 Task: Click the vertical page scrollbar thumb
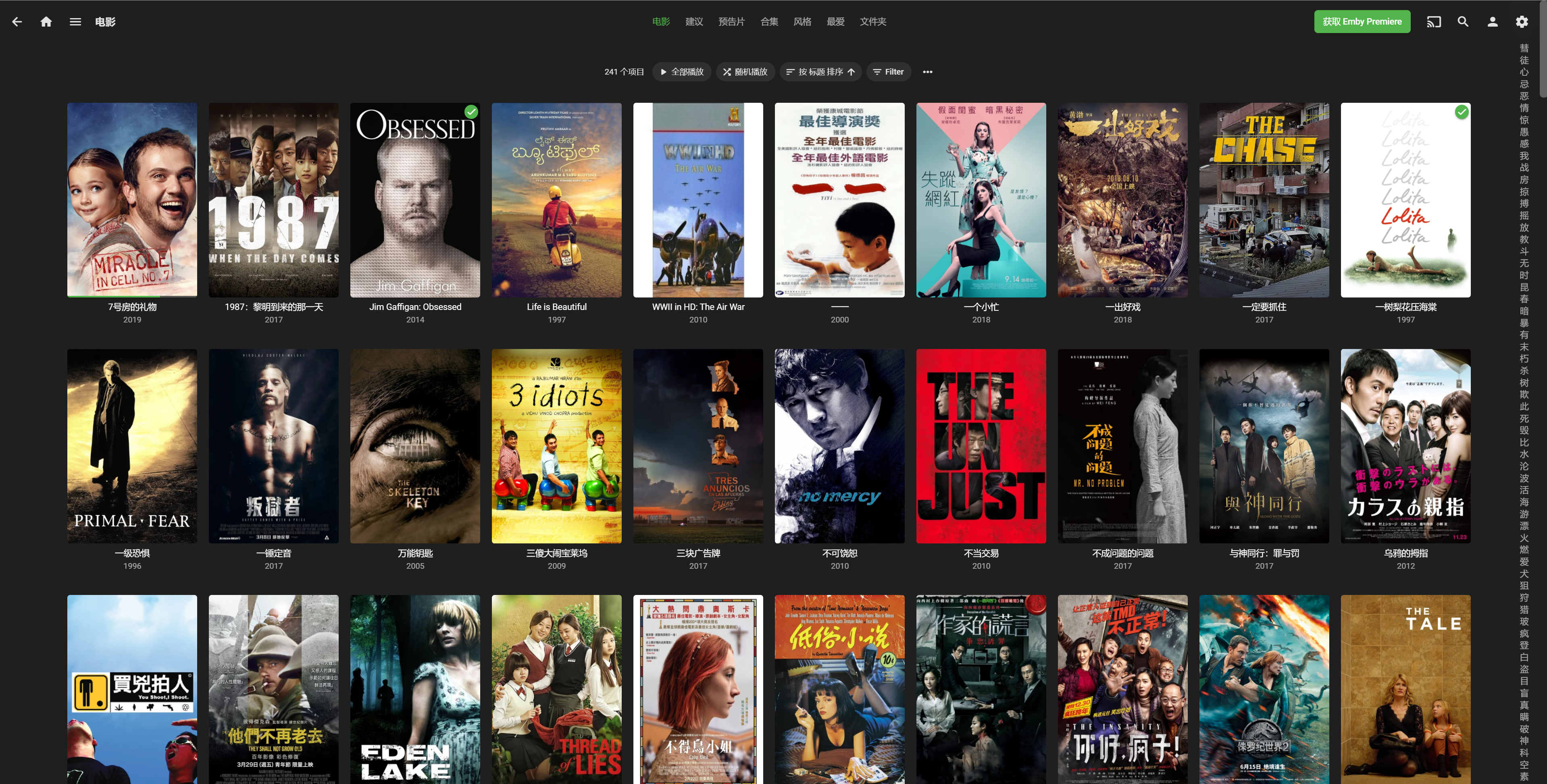point(1543,49)
